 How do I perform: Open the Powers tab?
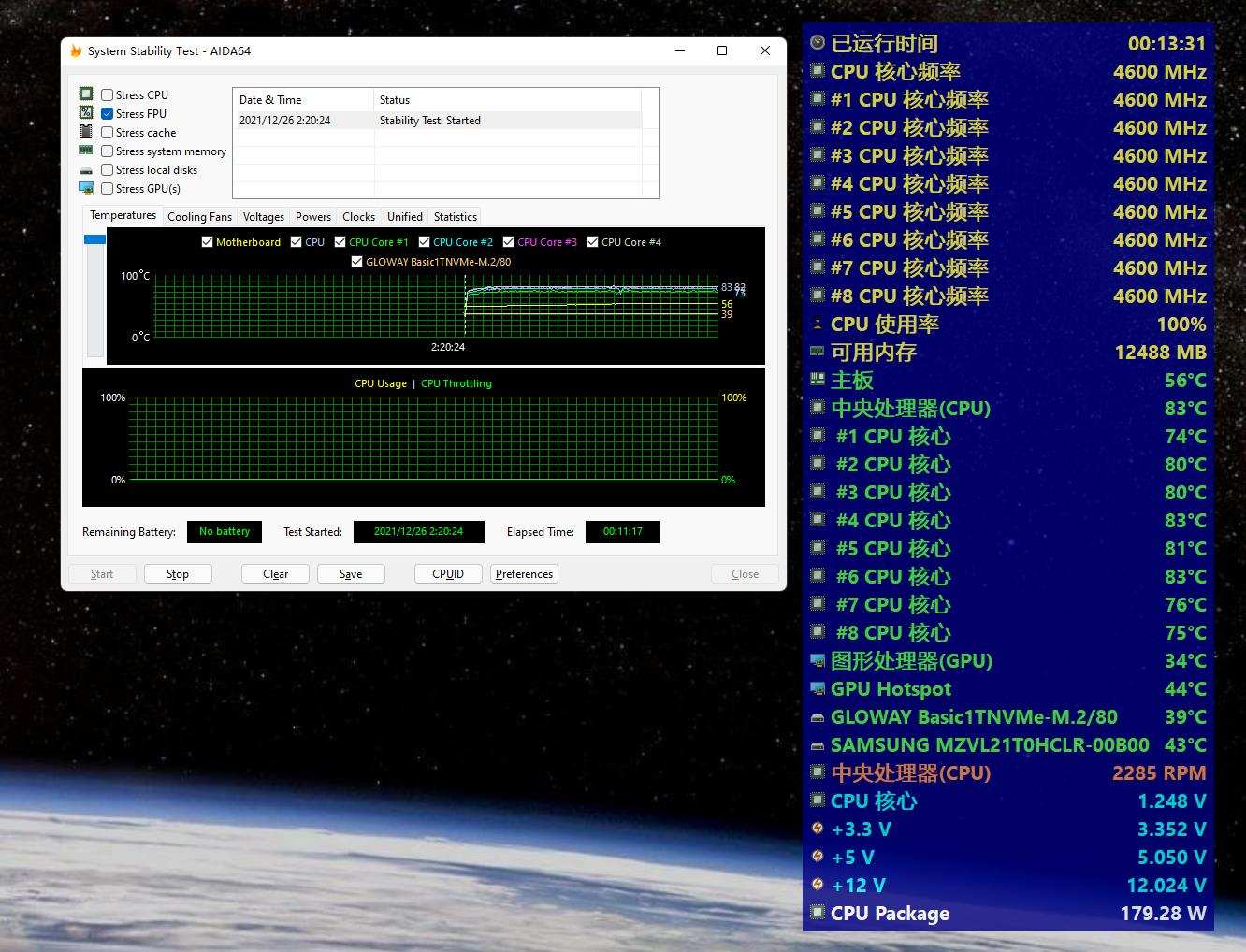(313, 216)
